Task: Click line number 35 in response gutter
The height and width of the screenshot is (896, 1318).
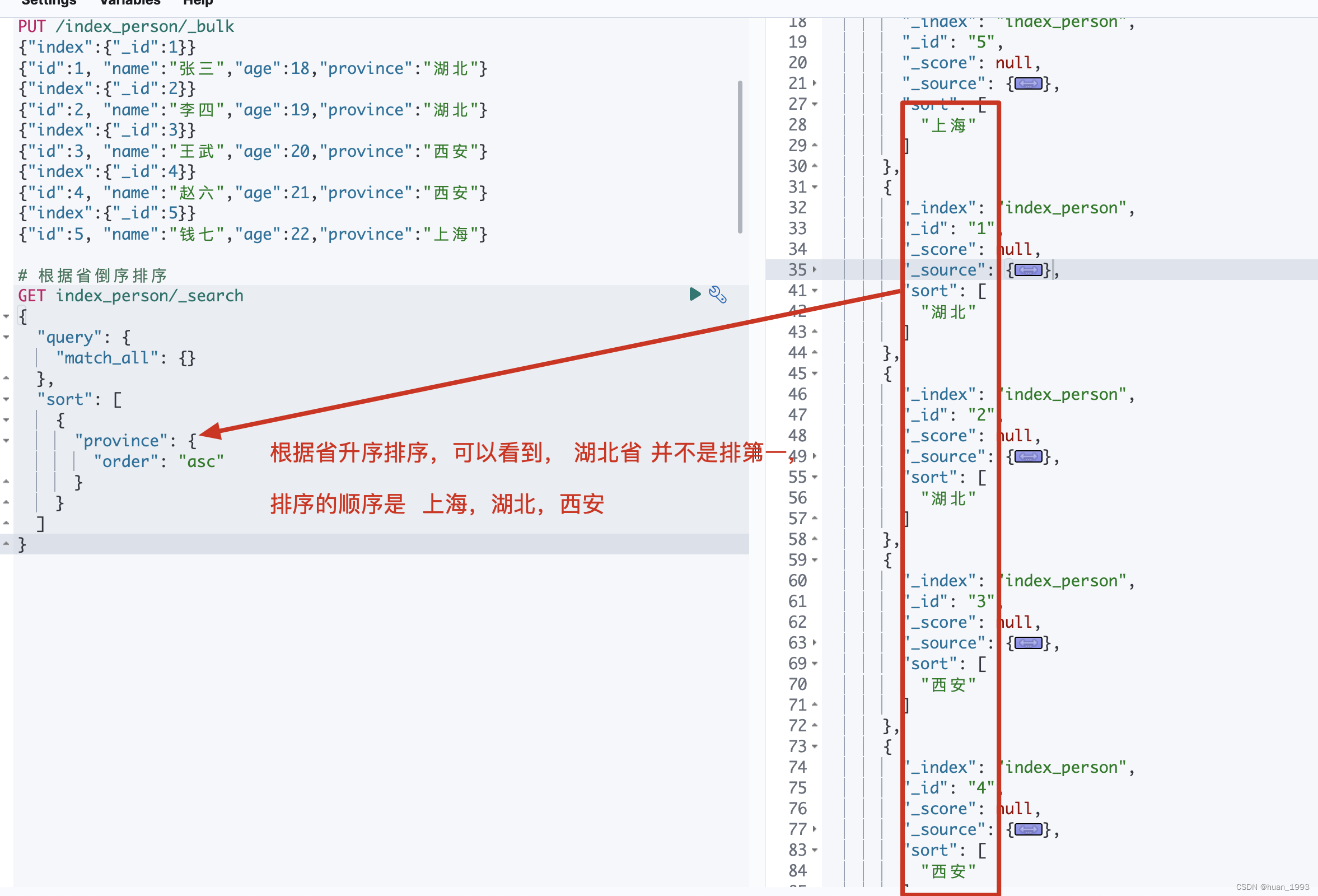Action: pos(797,270)
